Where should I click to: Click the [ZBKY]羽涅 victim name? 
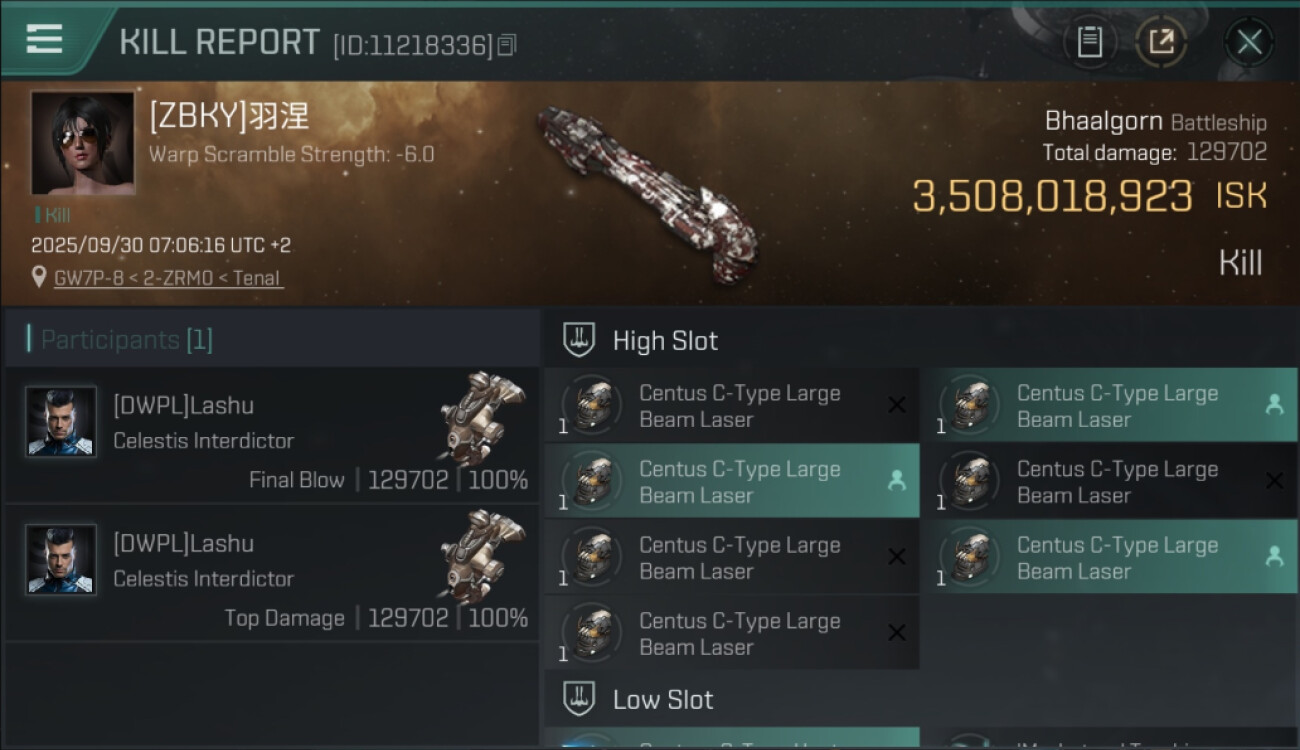(x=229, y=116)
